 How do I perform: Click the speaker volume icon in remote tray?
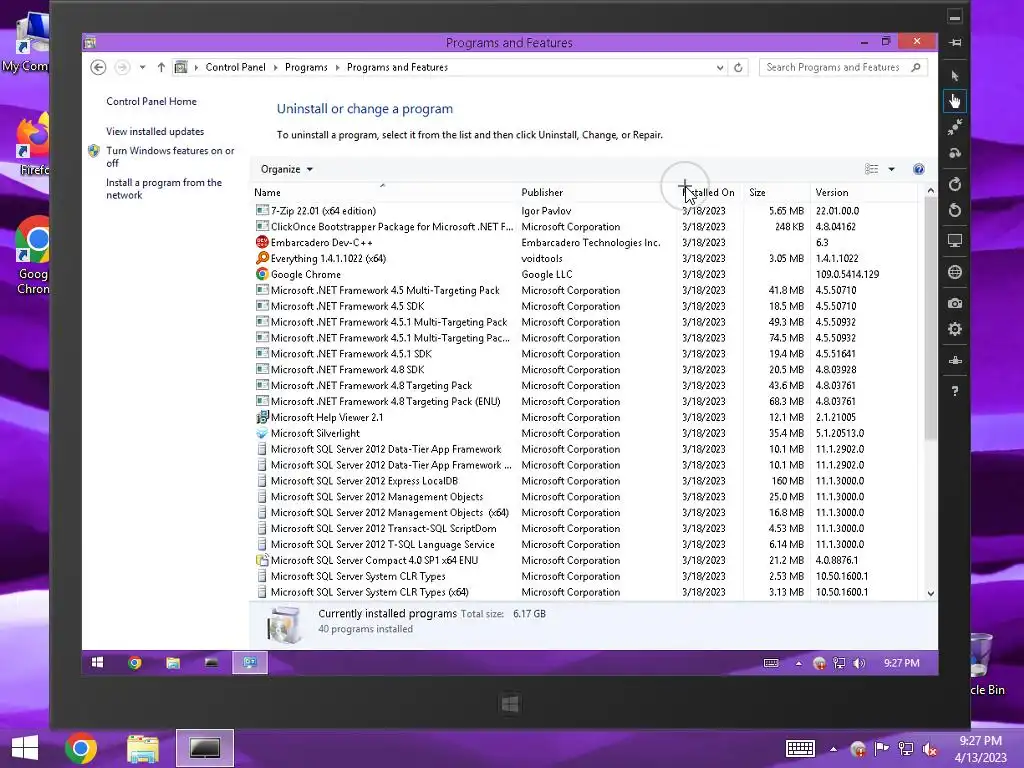[x=859, y=663]
